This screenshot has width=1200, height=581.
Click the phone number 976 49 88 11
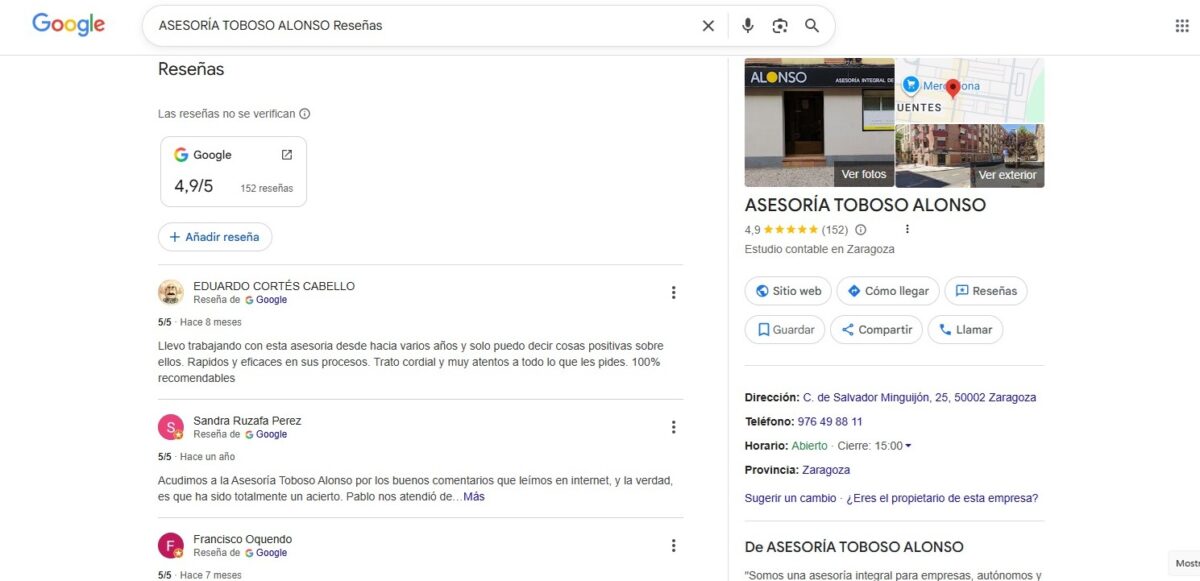point(831,422)
